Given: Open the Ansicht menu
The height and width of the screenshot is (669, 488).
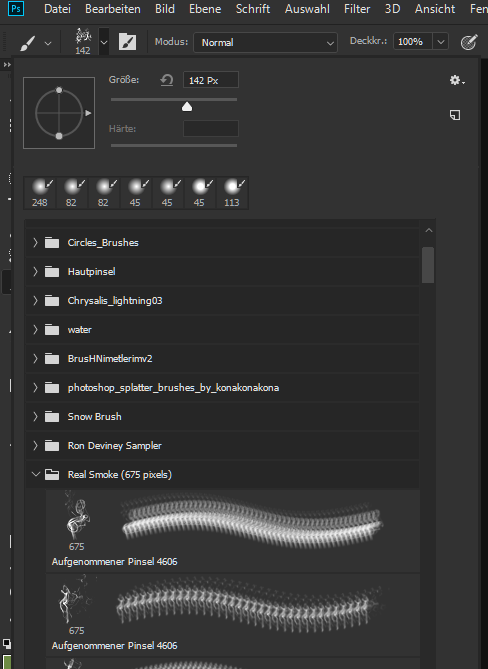Looking at the screenshot, I should (435, 9).
